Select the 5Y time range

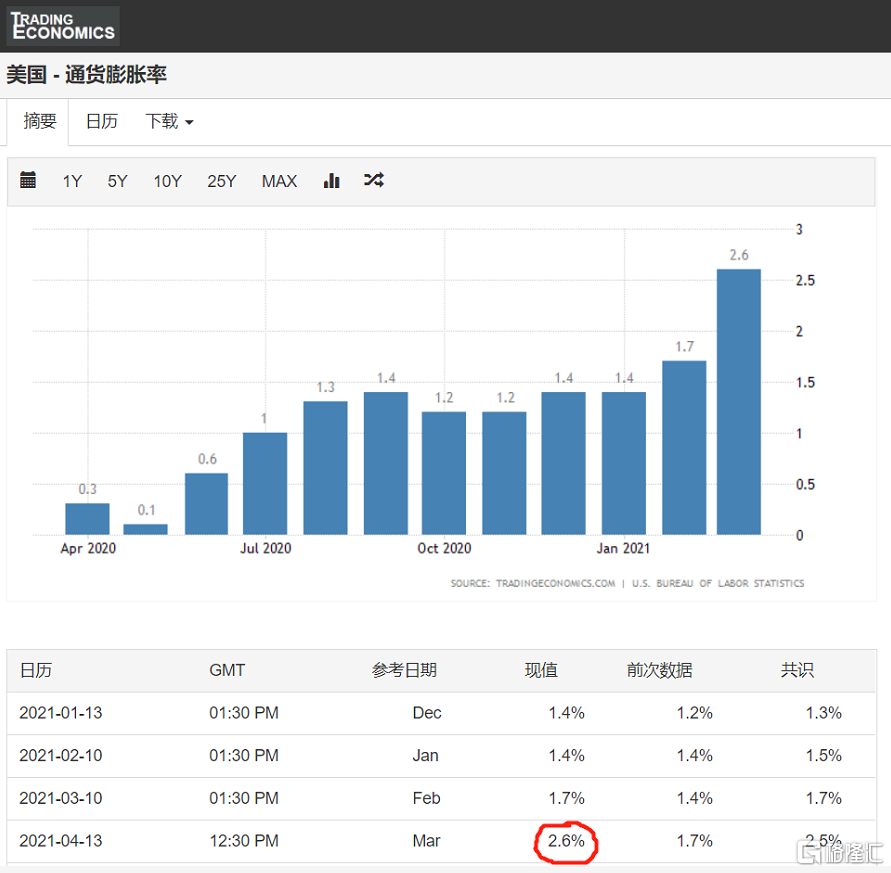(x=118, y=181)
